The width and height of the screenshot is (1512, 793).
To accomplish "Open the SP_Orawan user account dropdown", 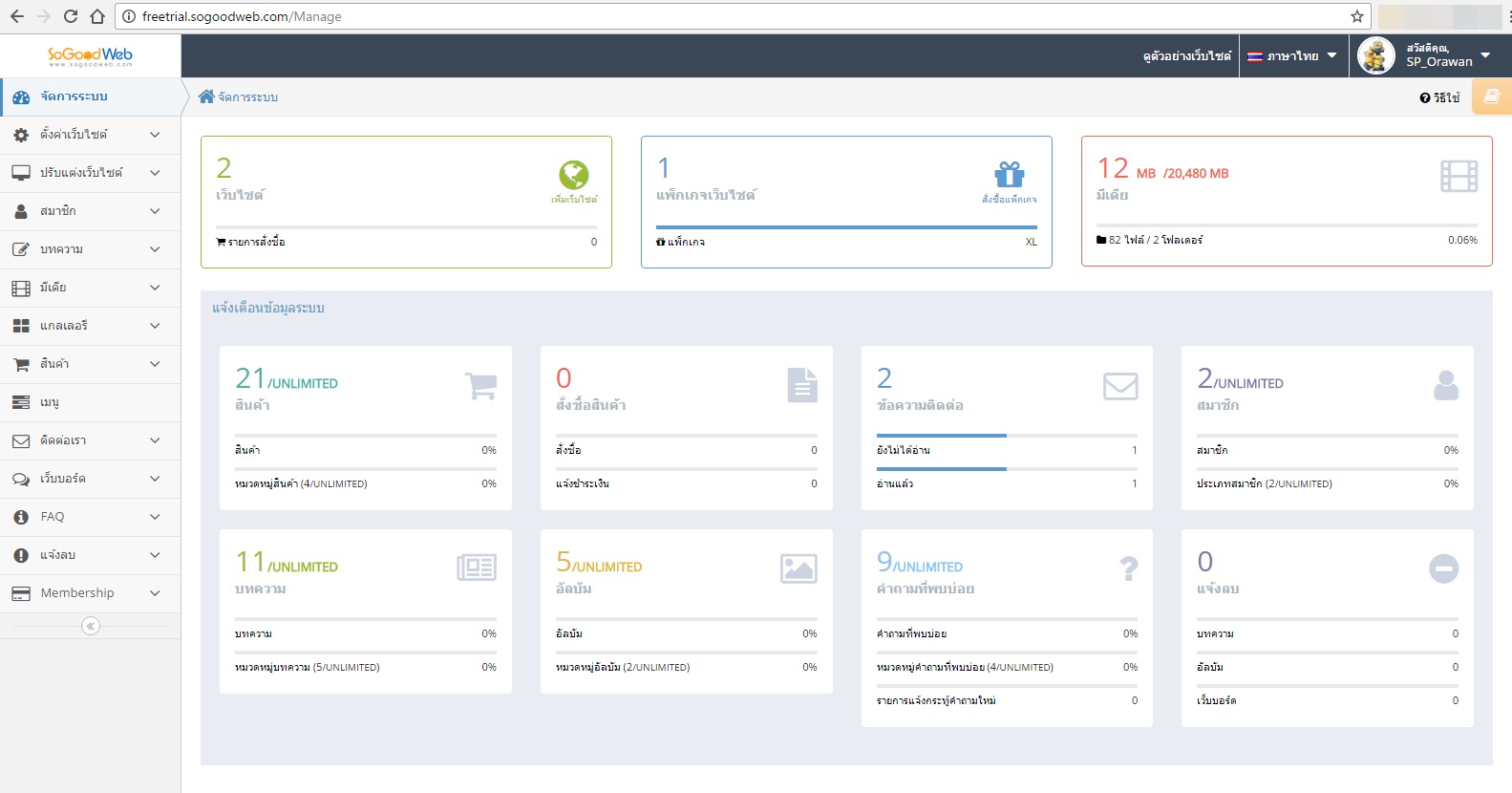I will pyautogui.click(x=1430, y=55).
